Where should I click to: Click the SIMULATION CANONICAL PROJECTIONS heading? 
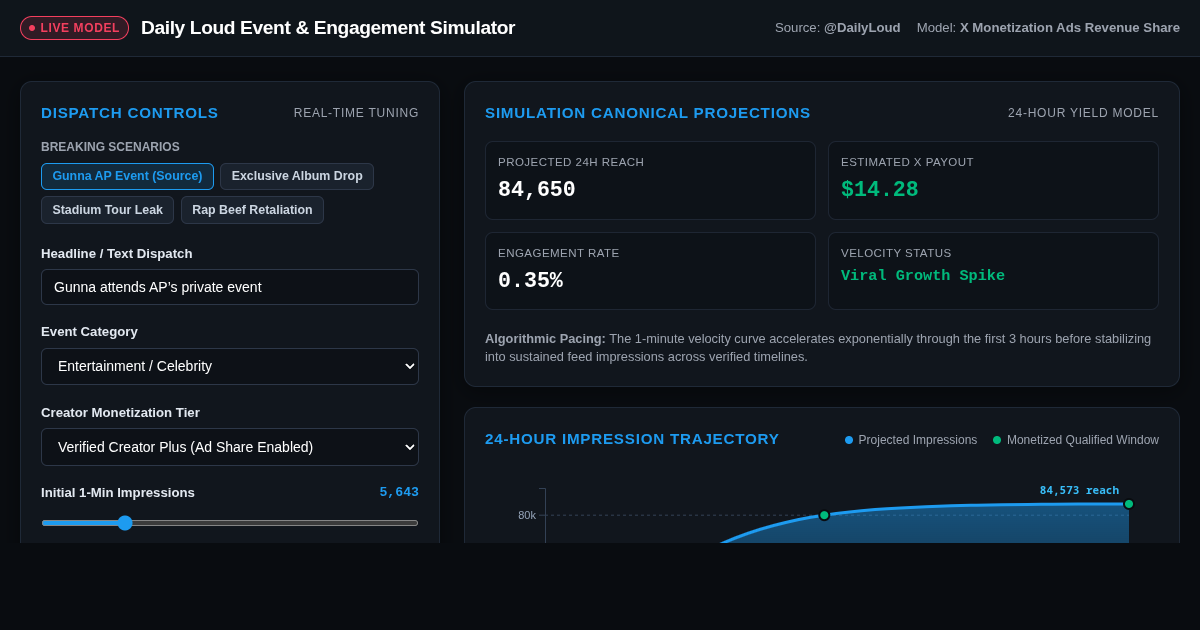tap(648, 113)
